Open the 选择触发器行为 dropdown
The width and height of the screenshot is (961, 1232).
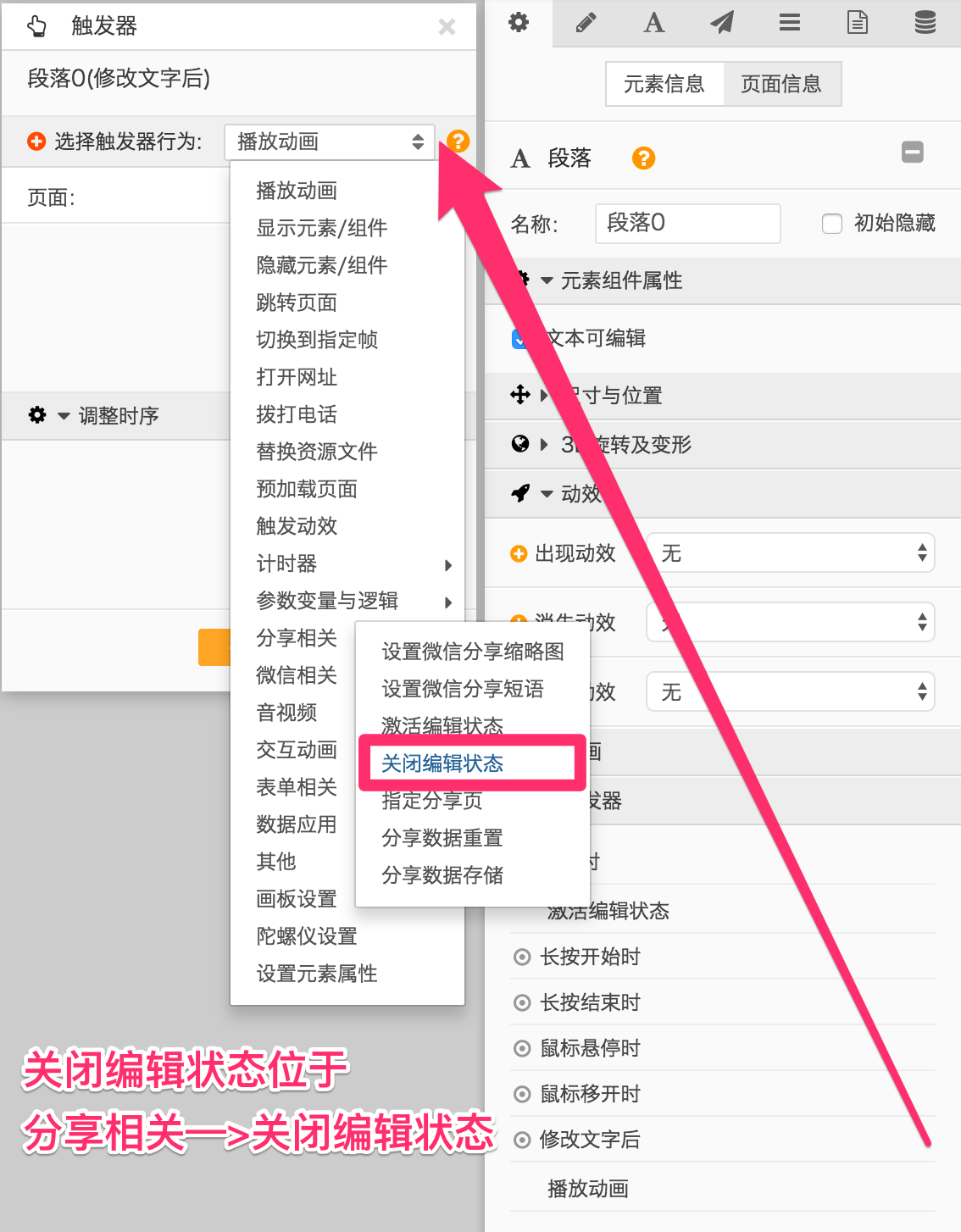[330, 142]
